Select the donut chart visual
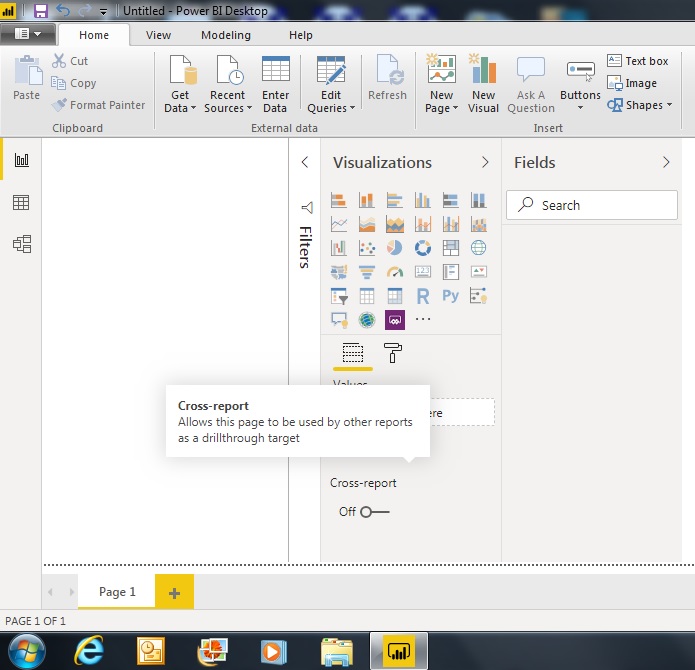 422,248
